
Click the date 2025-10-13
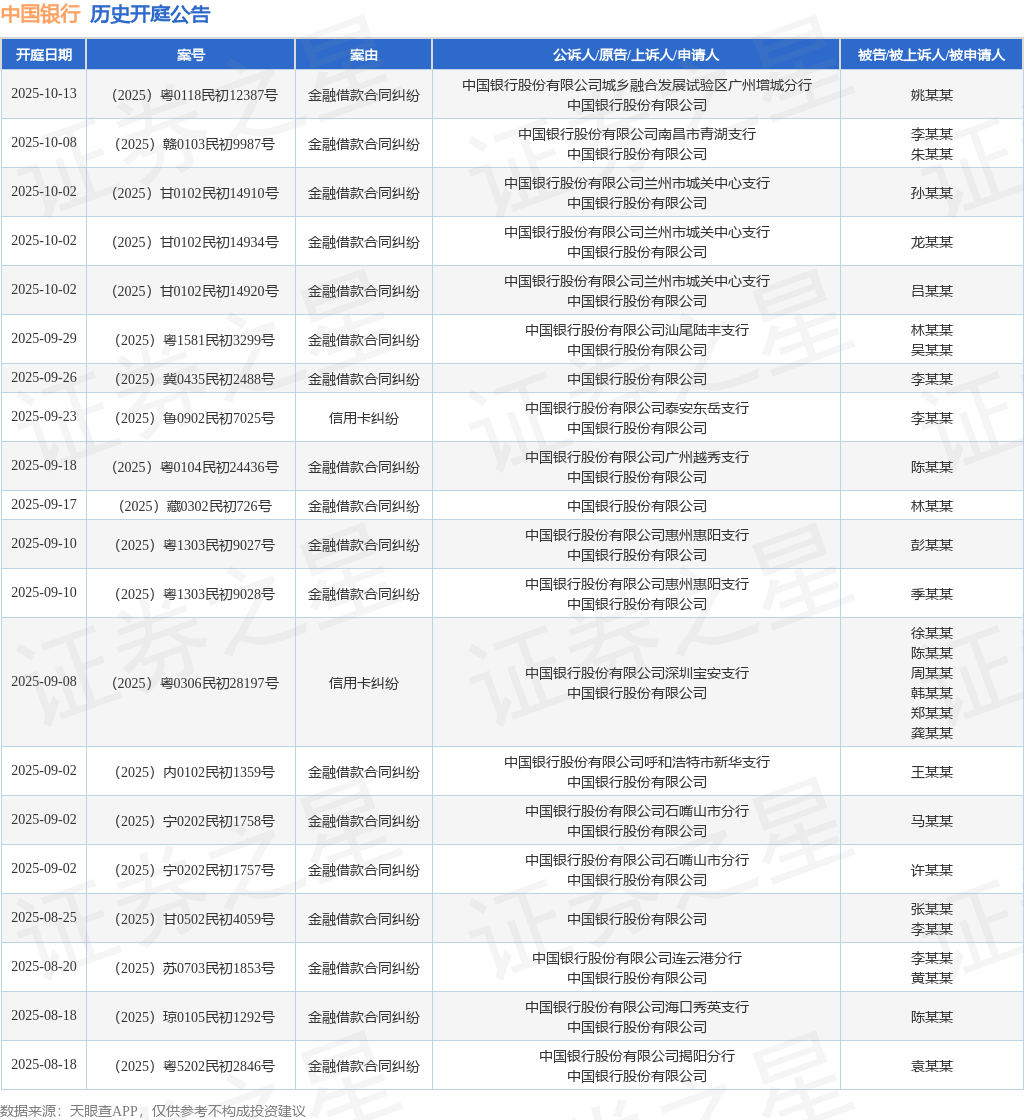tap(44, 94)
